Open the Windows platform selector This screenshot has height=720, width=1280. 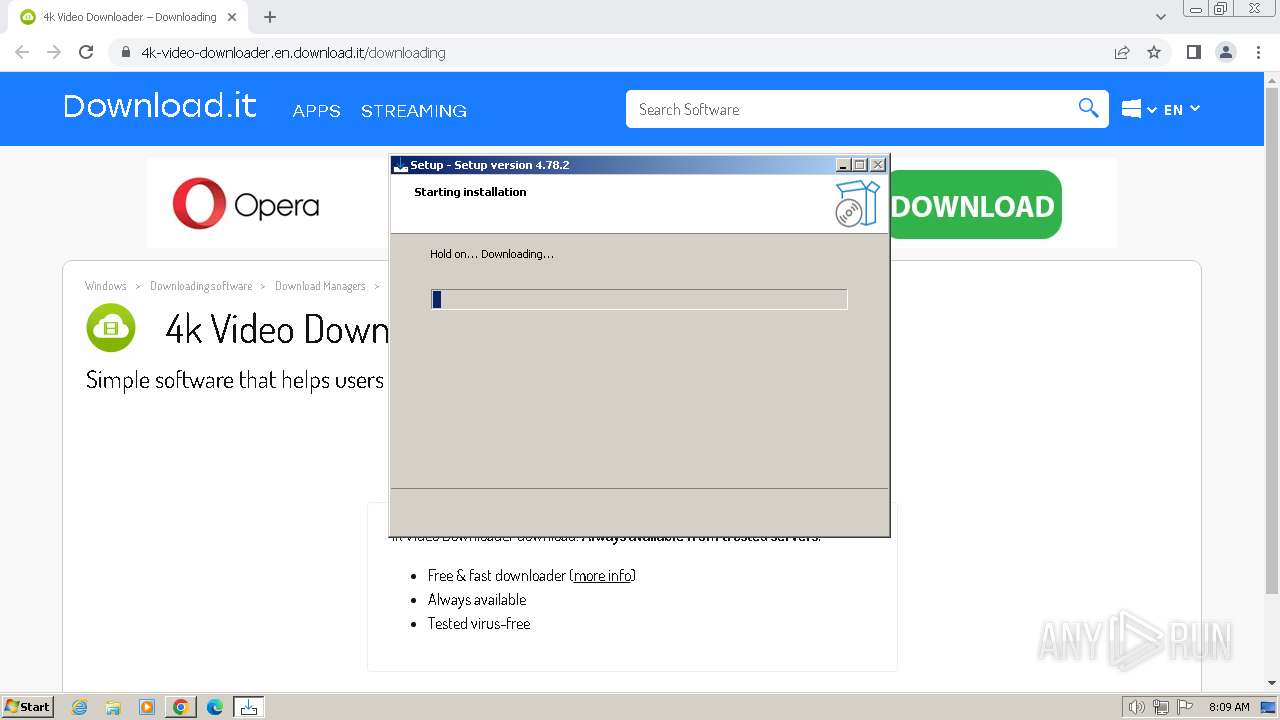(1139, 109)
